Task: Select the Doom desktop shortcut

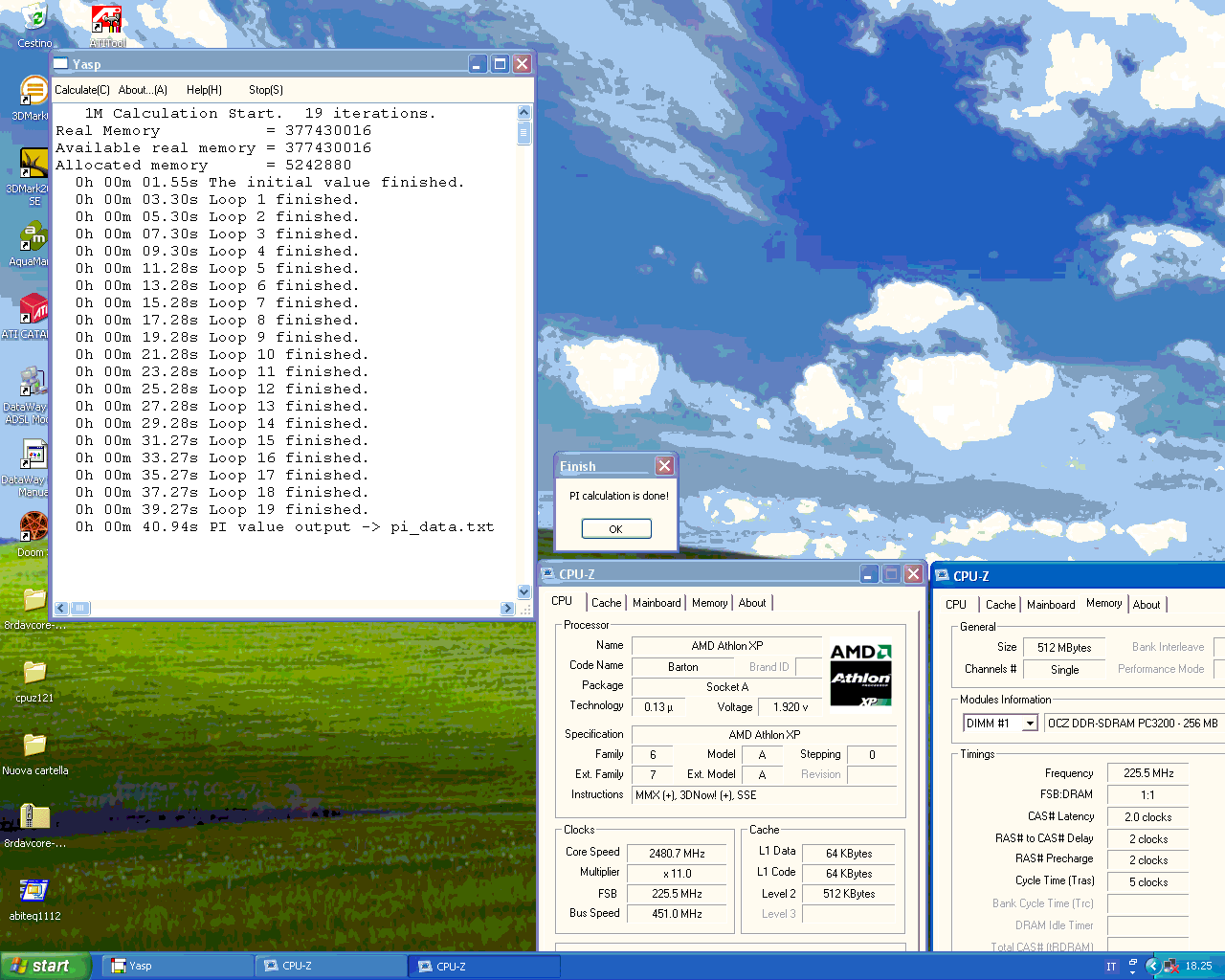Action: tap(33, 534)
